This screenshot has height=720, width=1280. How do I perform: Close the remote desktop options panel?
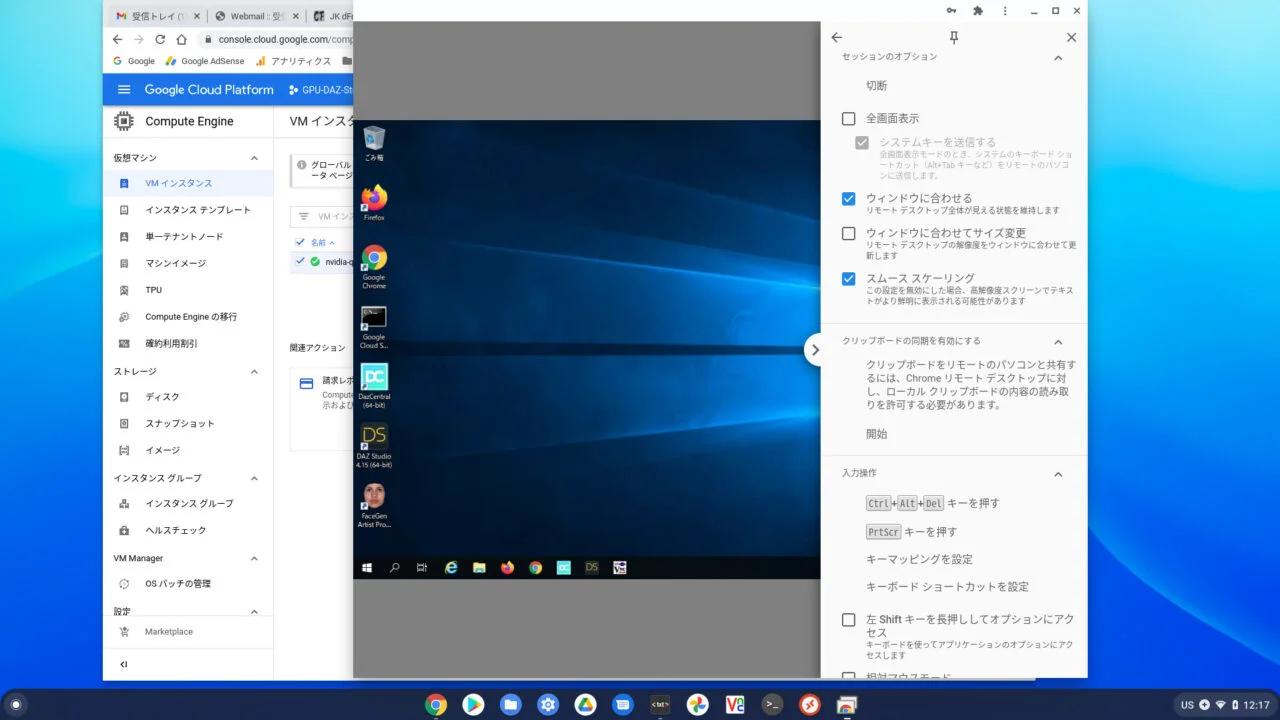(x=1071, y=37)
